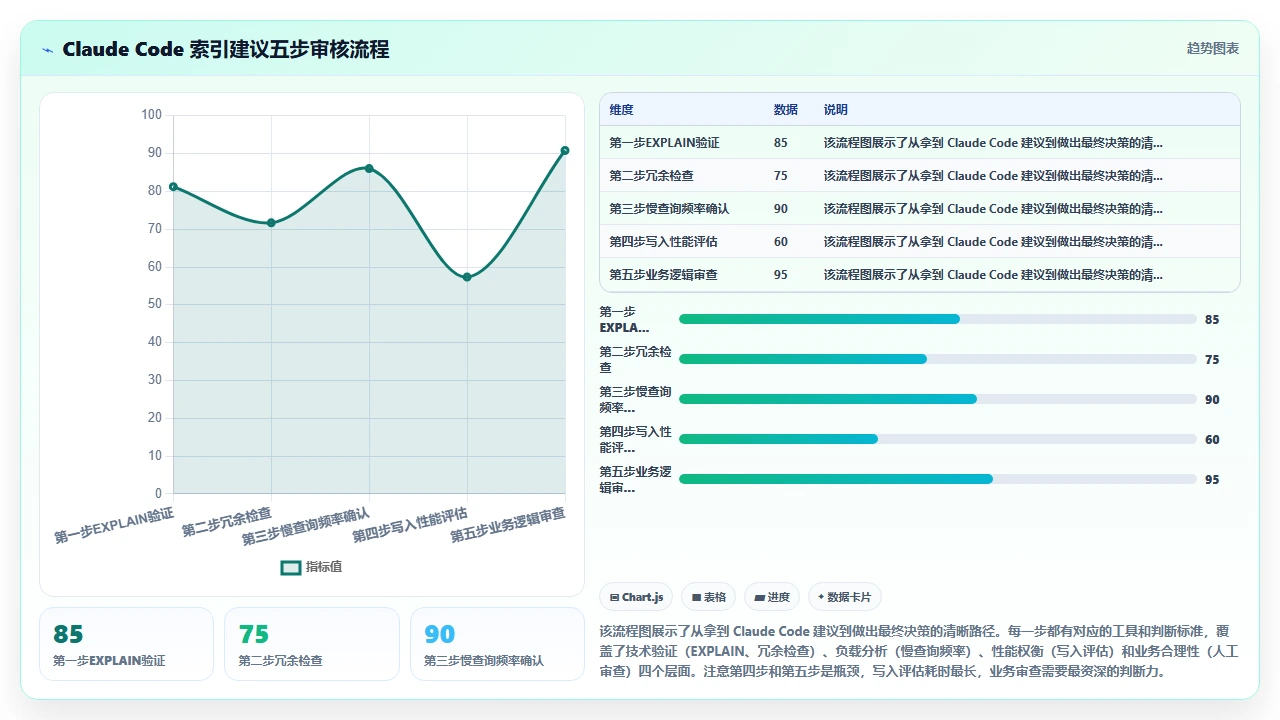
Task: Click the 趋势图表 label in header
Action: 1213,48
